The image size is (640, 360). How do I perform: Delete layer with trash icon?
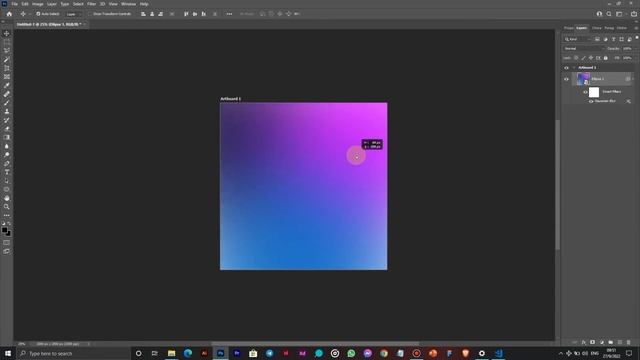pyautogui.click(x=629, y=342)
